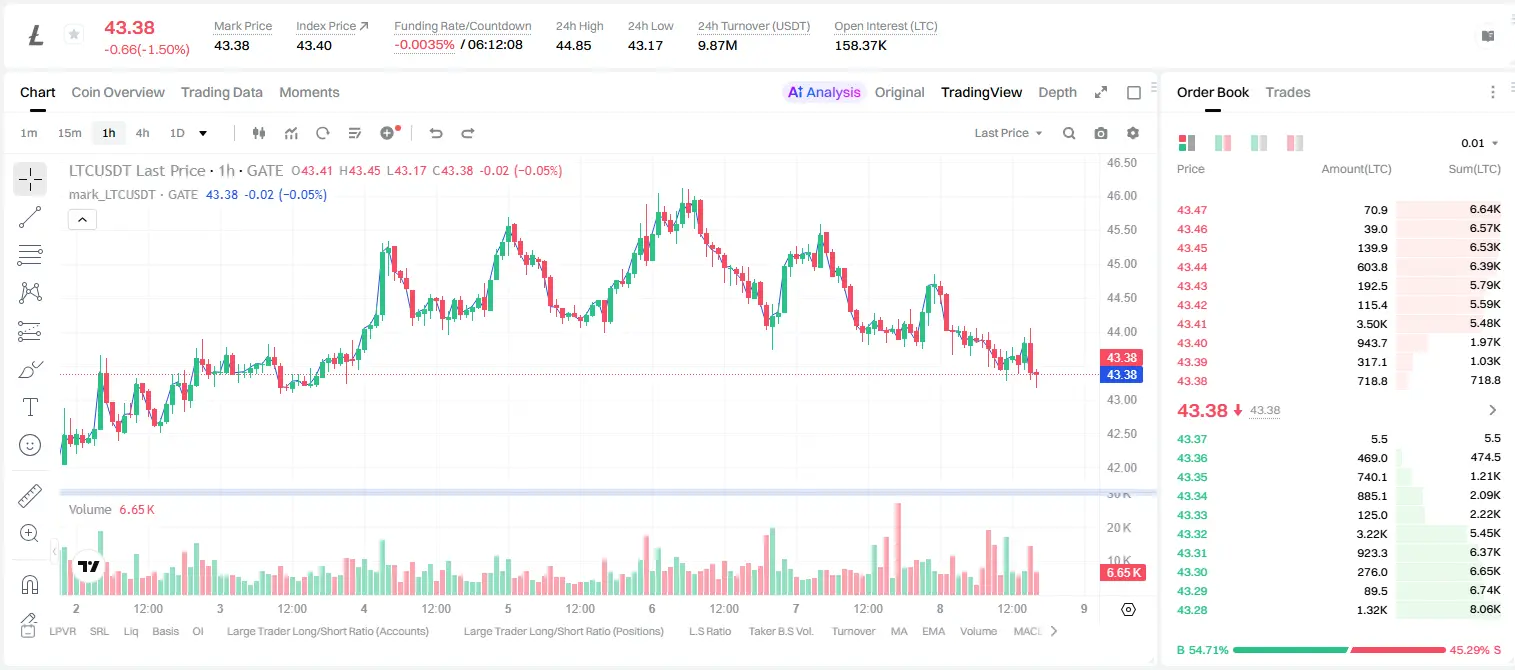The image size is (1515, 670).
Task: Switch to the Trades tab
Action: click(1288, 92)
